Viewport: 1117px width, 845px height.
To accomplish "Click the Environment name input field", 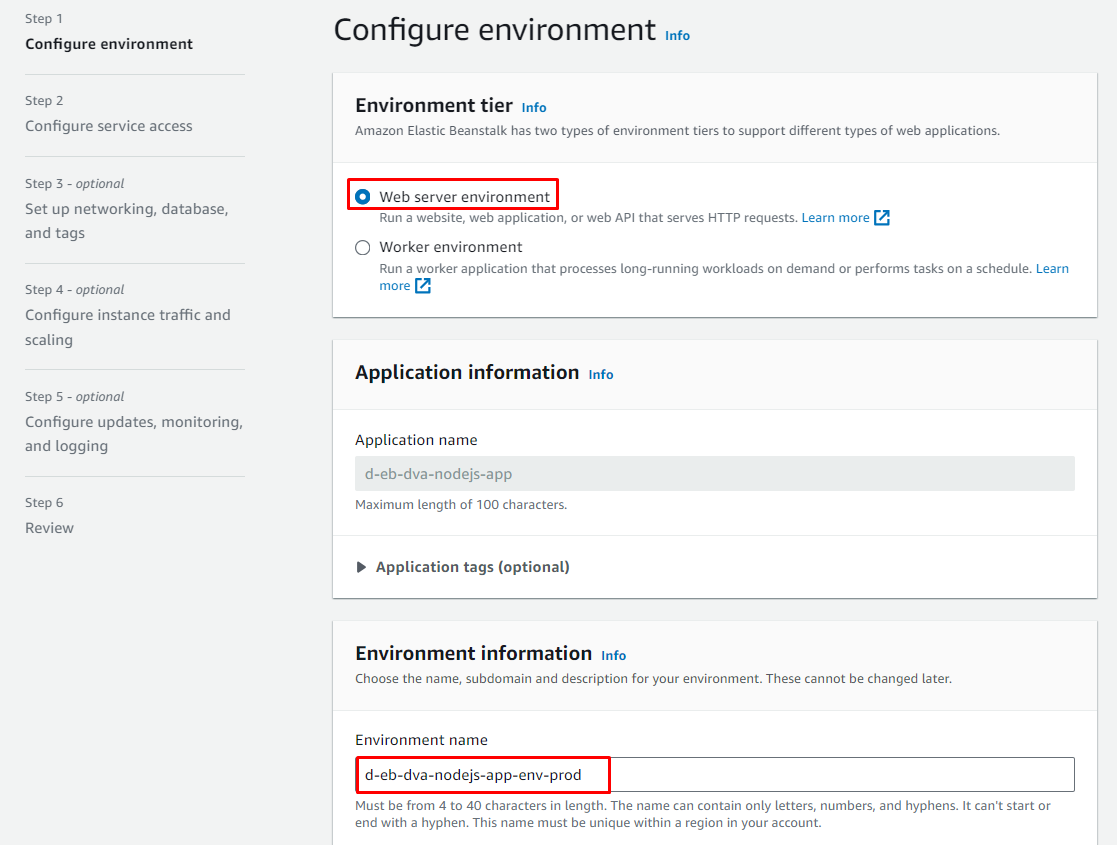I will [x=714, y=775].
